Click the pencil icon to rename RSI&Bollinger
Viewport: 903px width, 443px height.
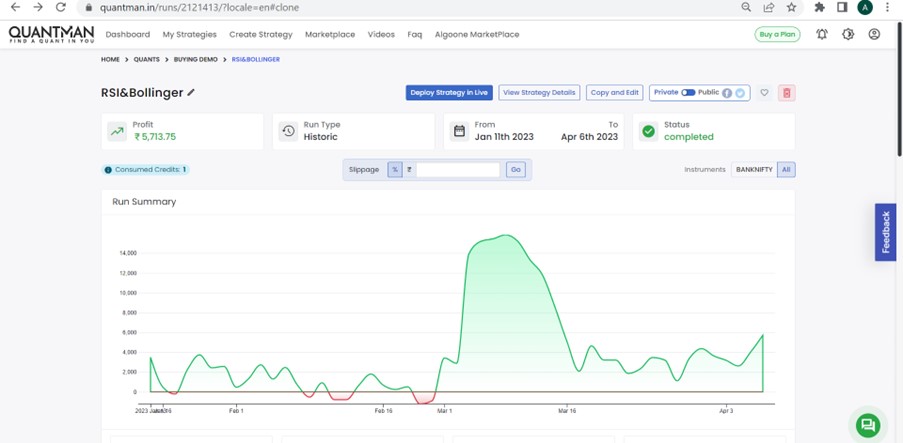coord(191,93)
